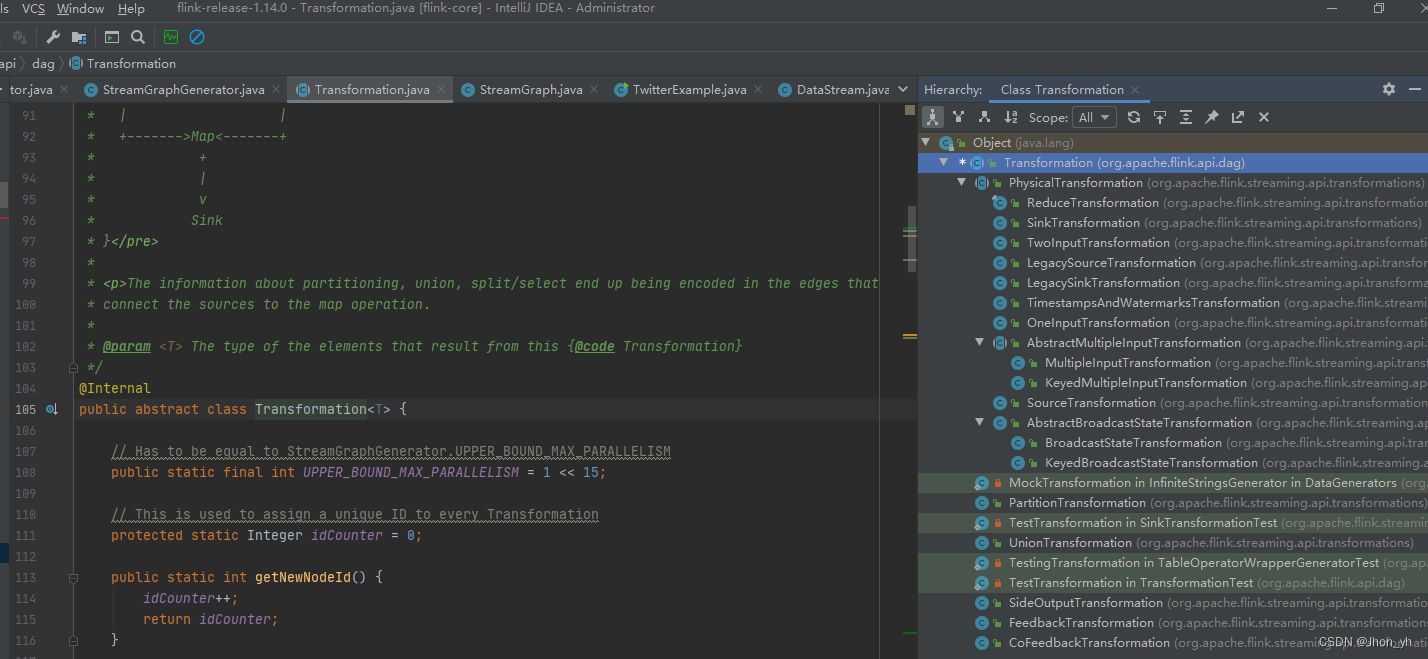Screen dimensions: 1428x659
Task: Click the green profiler toolbar icon
Action: [x=170, y=37]
